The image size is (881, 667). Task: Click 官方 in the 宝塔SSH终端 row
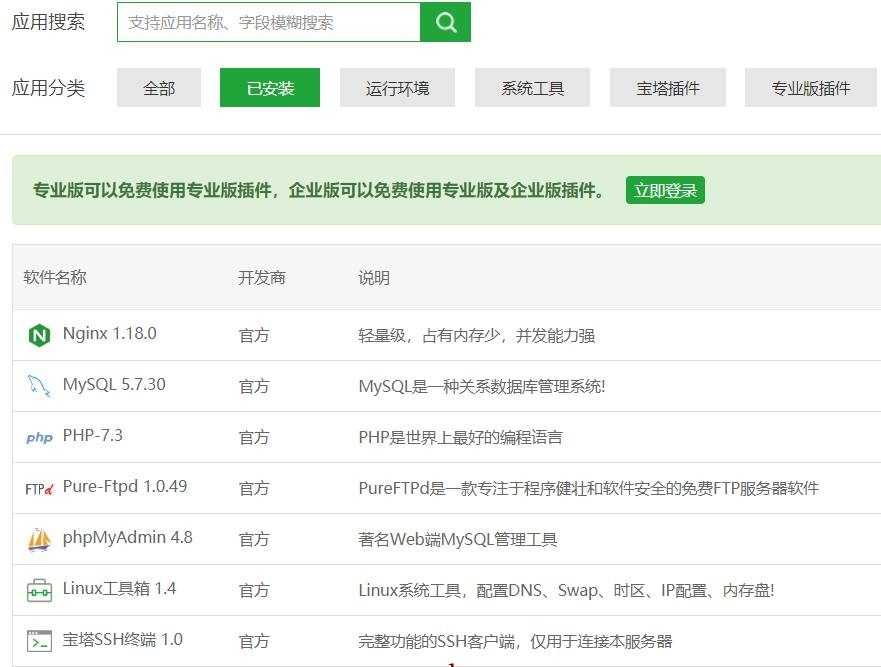[254, 641]
